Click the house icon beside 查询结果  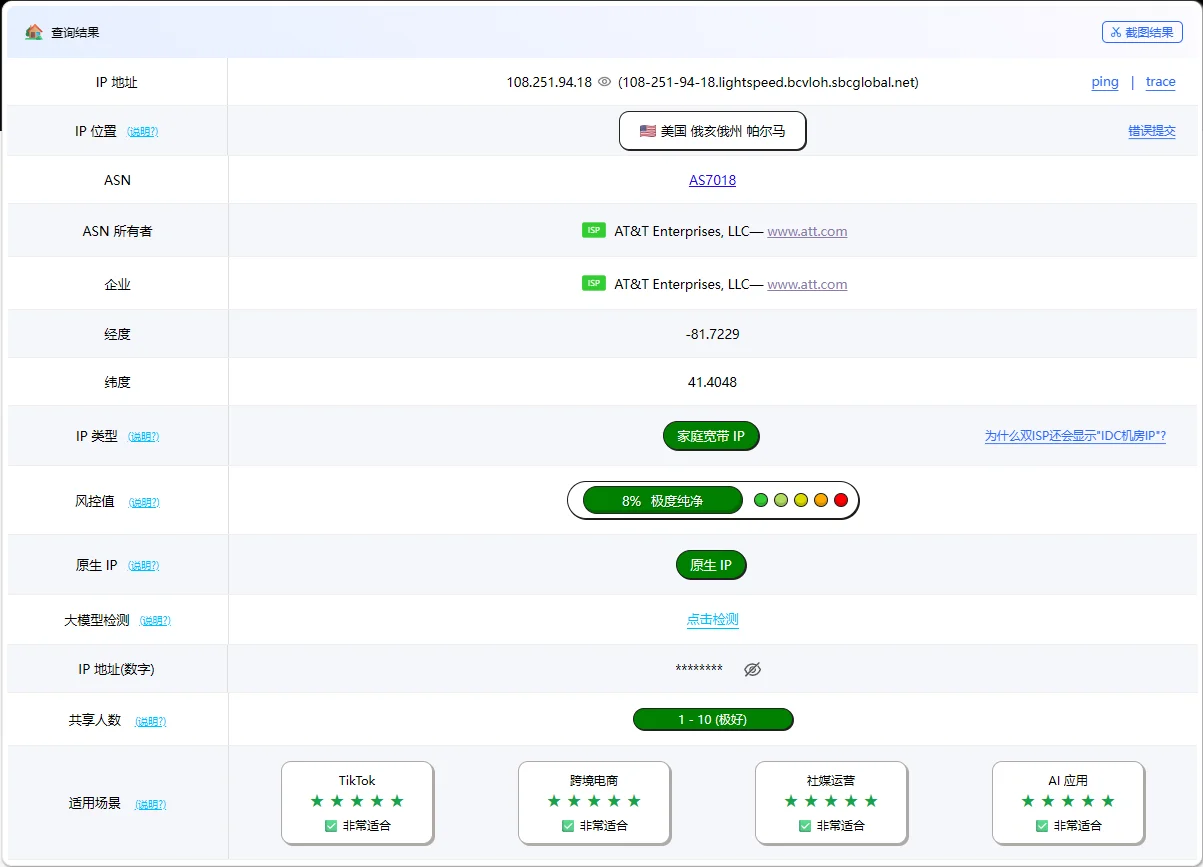click(34, 32)
